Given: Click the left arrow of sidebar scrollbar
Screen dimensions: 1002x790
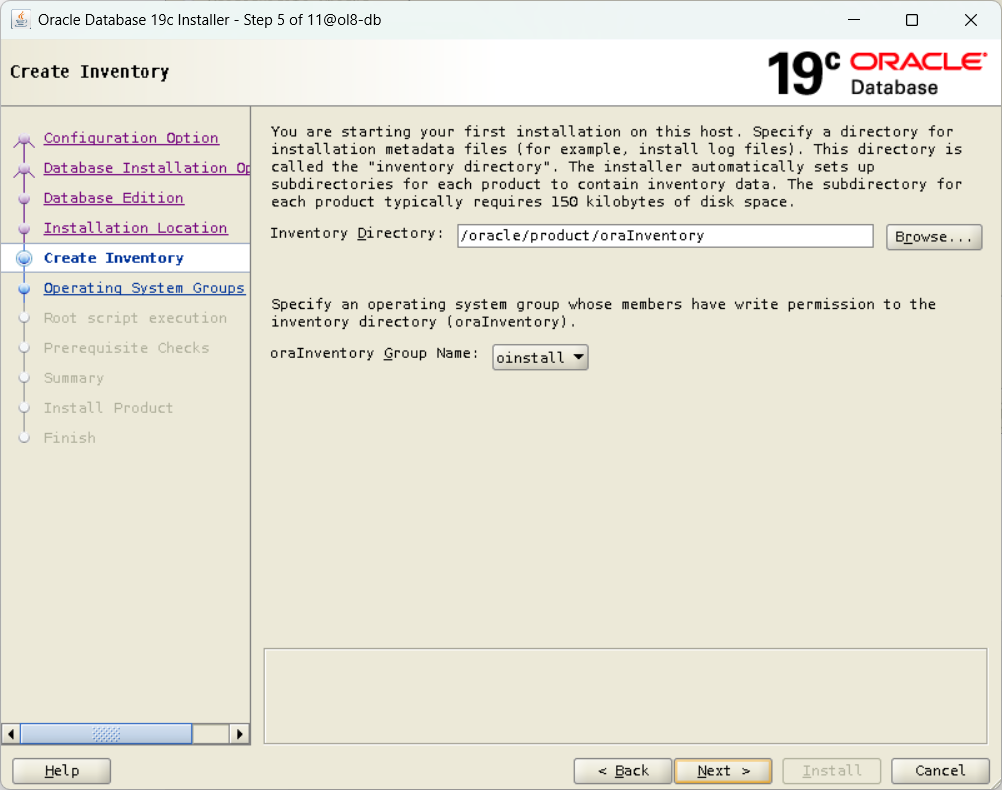Looking at the screenshot, I should [x=11, y=734].
